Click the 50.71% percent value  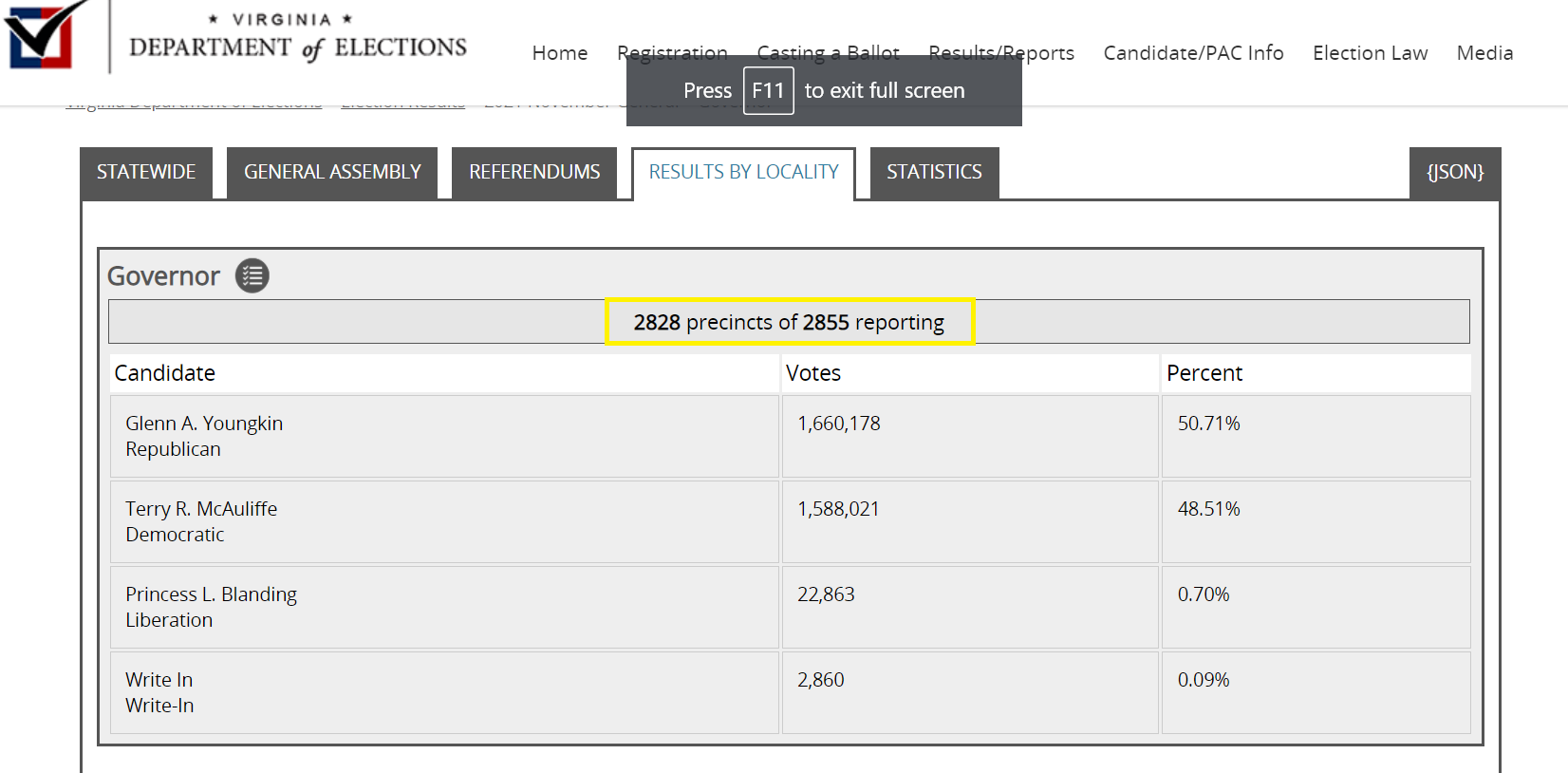click(1209, 424)
